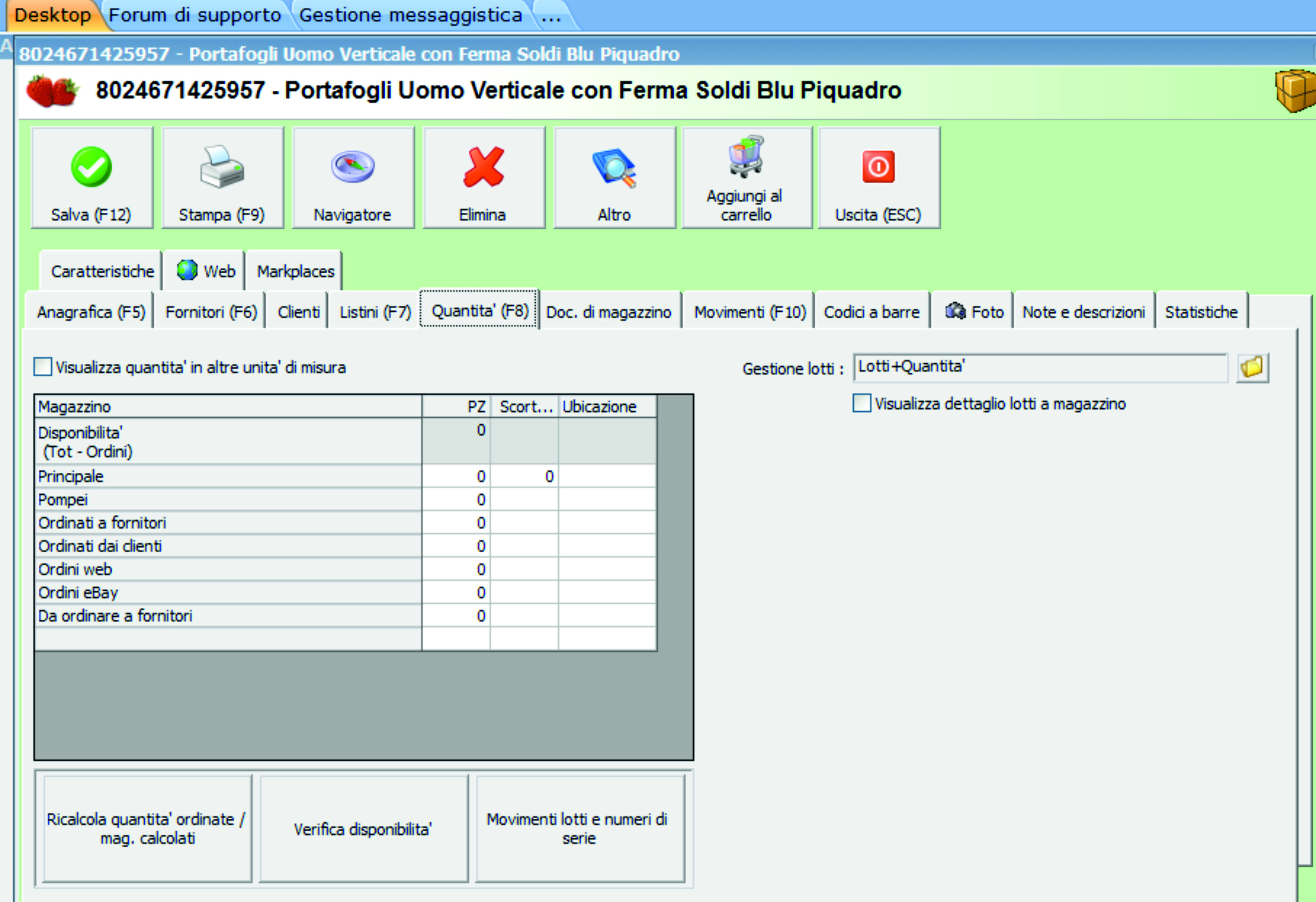Switch to the Movimenti (F10) tab
1316x902 pixels.
[749, 312]
